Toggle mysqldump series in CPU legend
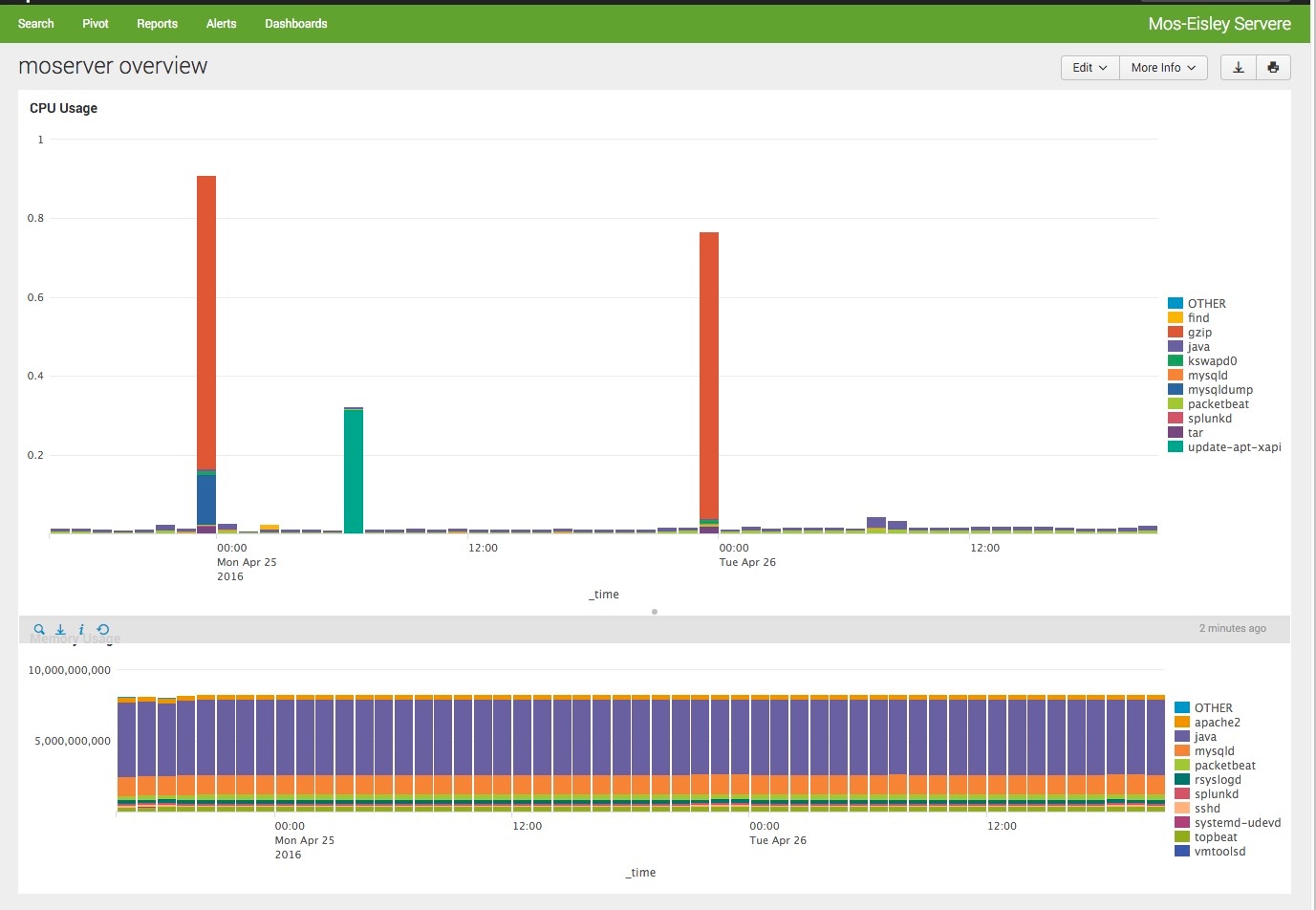This screenshot has width=1316, height=910. [x=1219, y=390]
